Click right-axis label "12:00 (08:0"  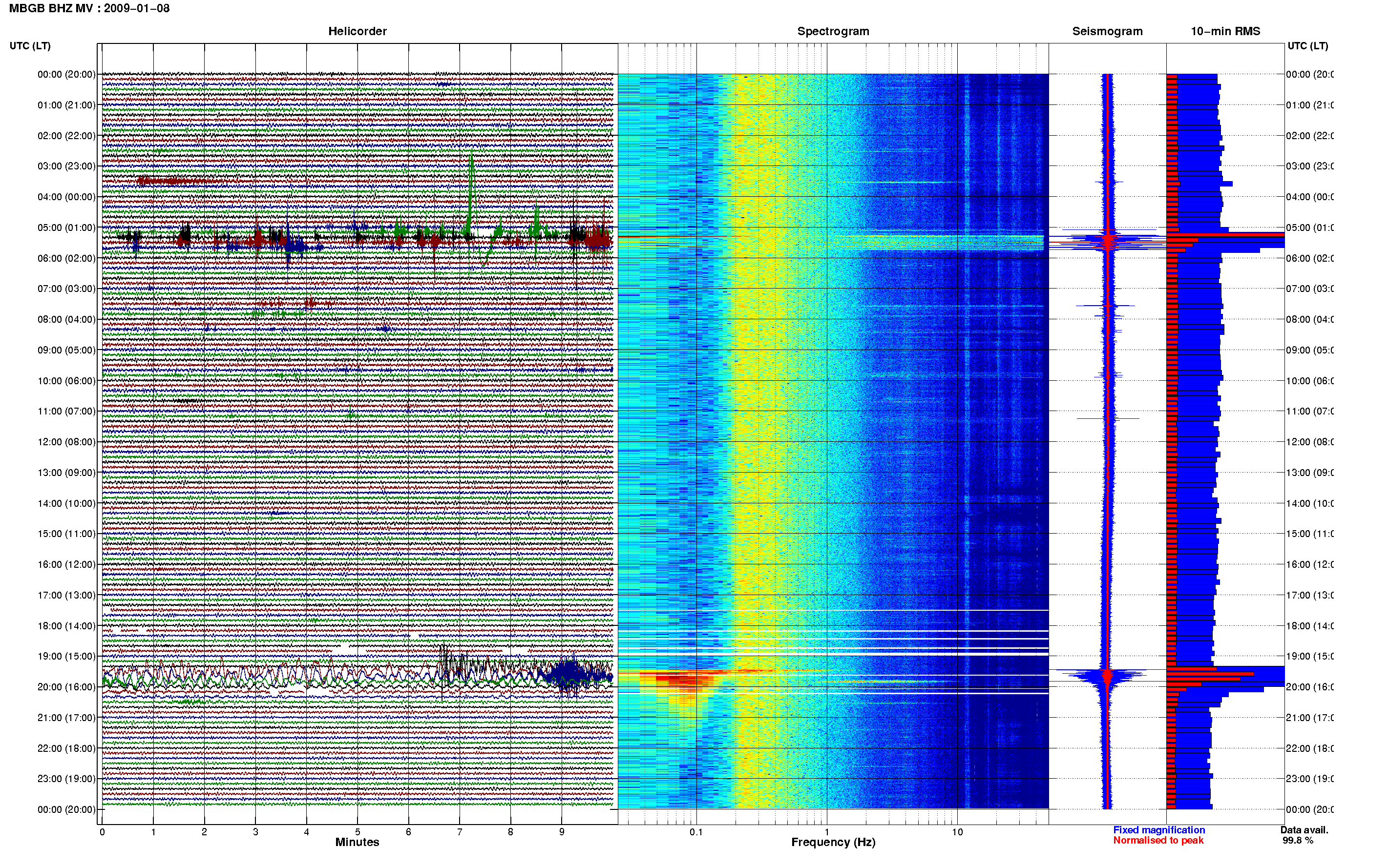[1310, 441]
